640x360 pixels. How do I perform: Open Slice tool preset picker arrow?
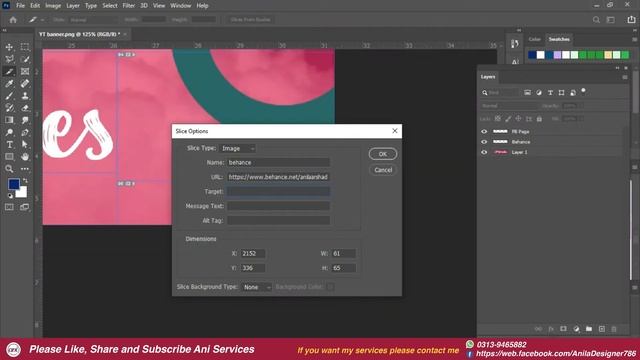click(x=42, y=20)
